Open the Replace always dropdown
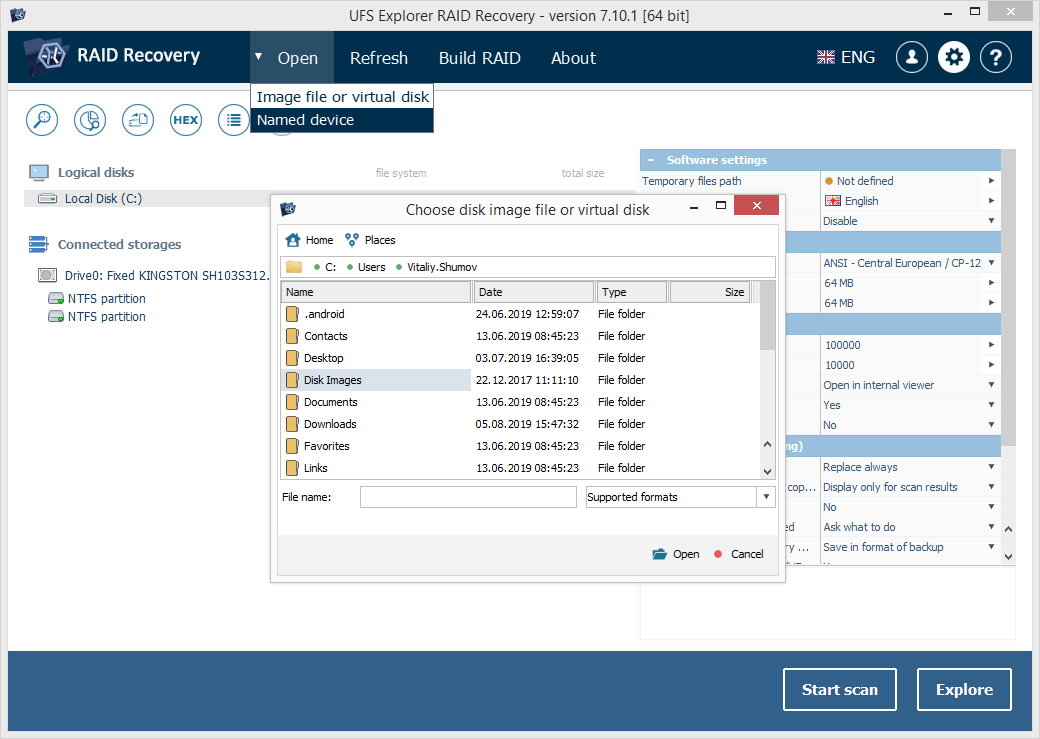 coord(991,467)
